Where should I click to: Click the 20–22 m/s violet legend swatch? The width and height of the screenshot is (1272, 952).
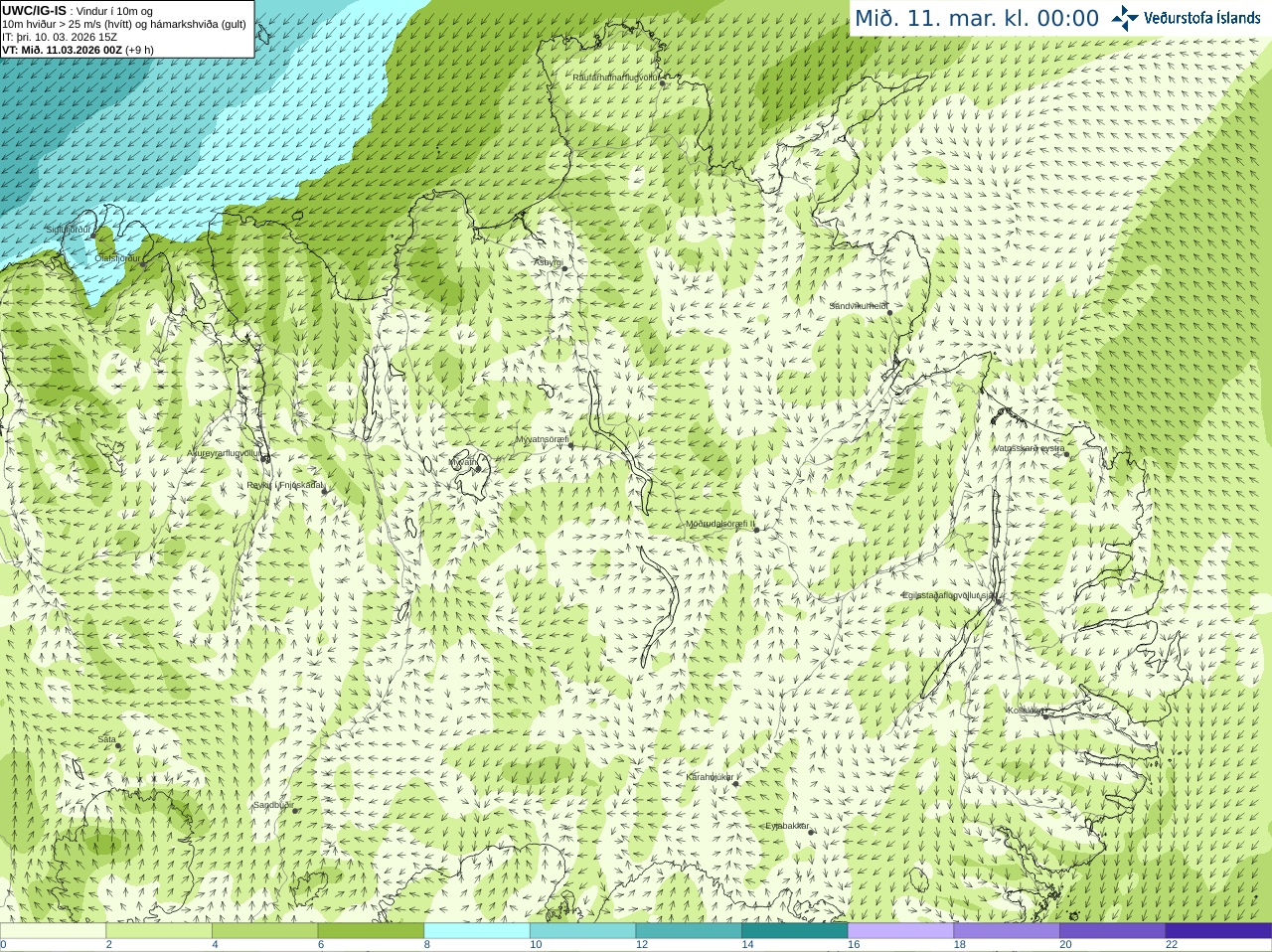(1113, 931)
